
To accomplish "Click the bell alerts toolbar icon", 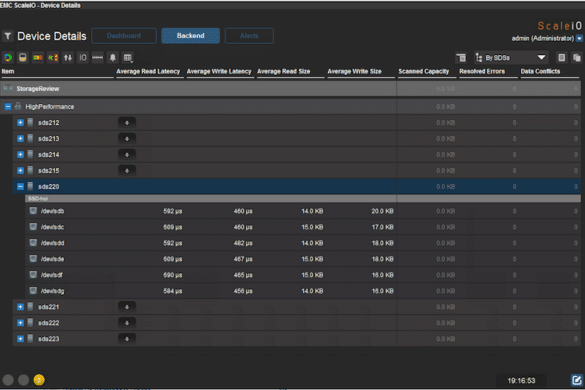I will [112, 57].
